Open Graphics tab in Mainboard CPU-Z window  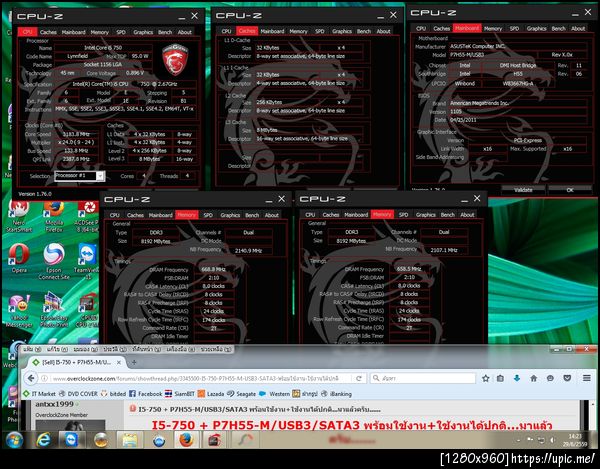[x=536, y=29]
